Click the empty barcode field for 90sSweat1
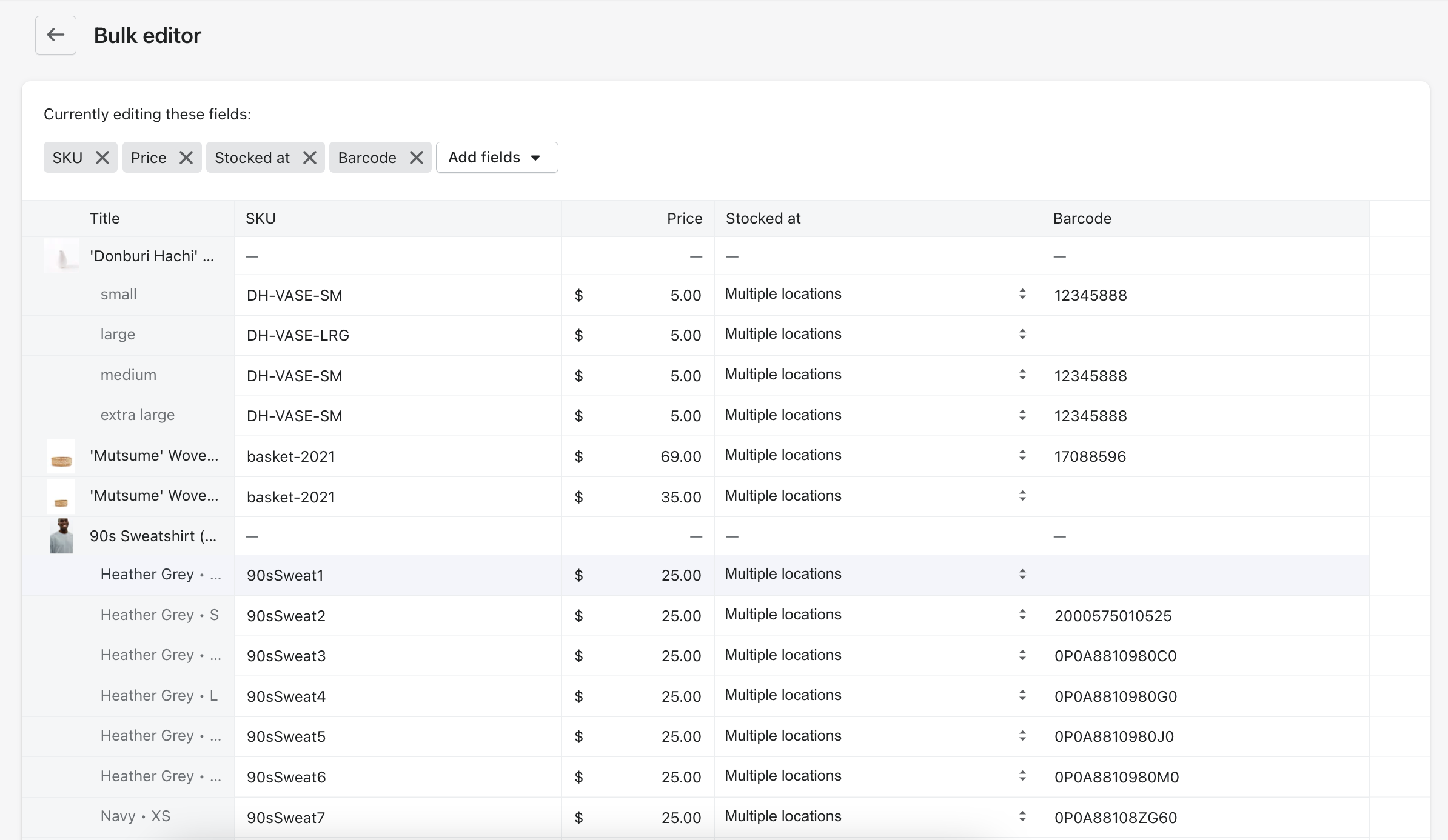Screen dimensions: 1448x840 point(1204,575)
